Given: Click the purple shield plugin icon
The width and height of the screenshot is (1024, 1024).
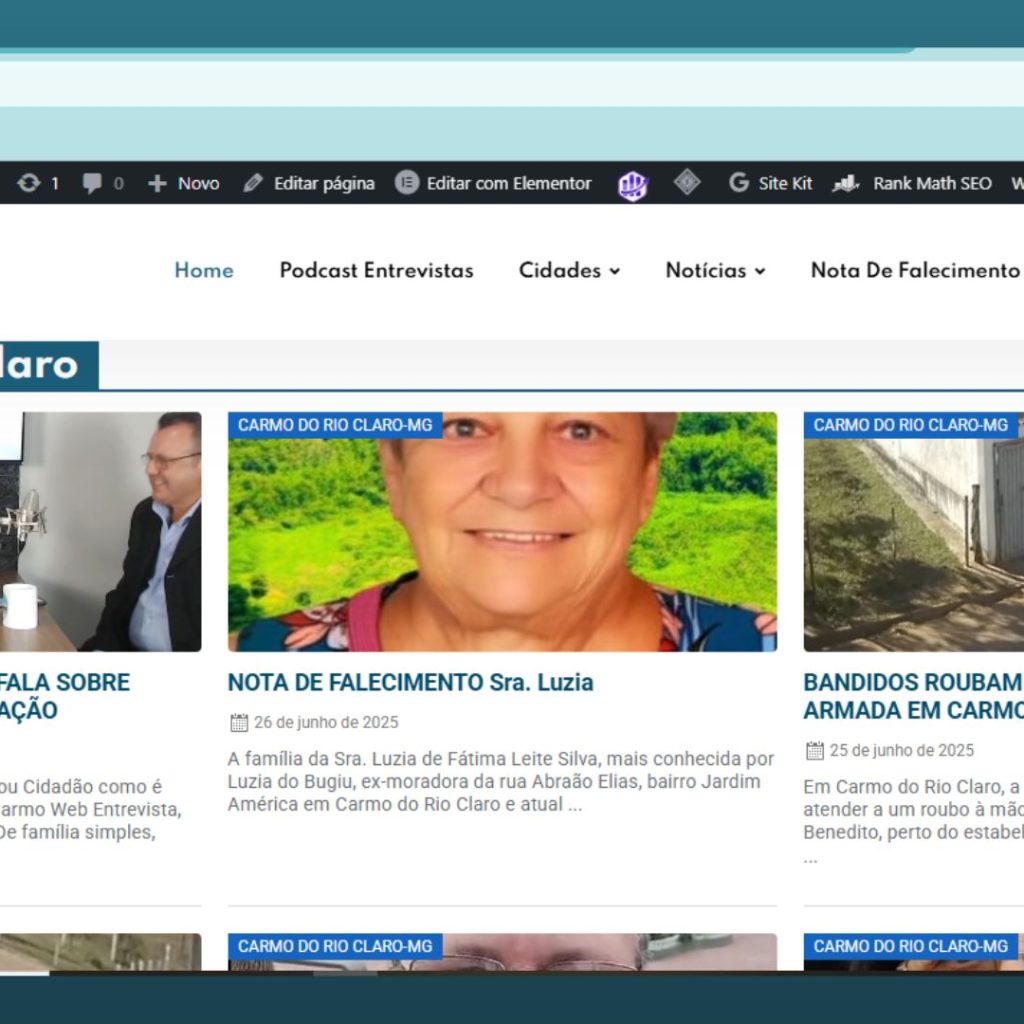Looking at the screenshot, I should [x=632, y=185].
